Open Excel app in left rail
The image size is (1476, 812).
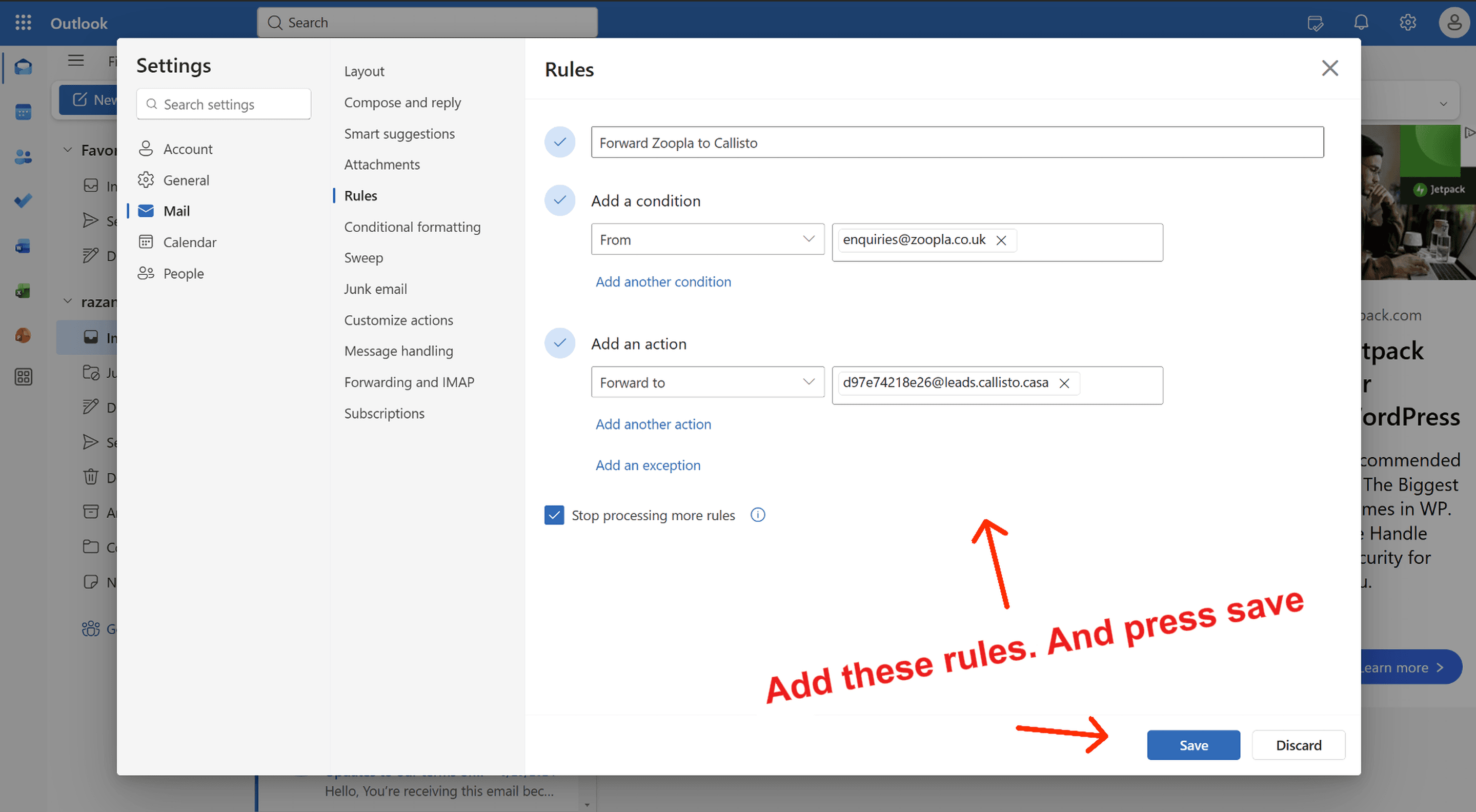click(x=23, y=291)
